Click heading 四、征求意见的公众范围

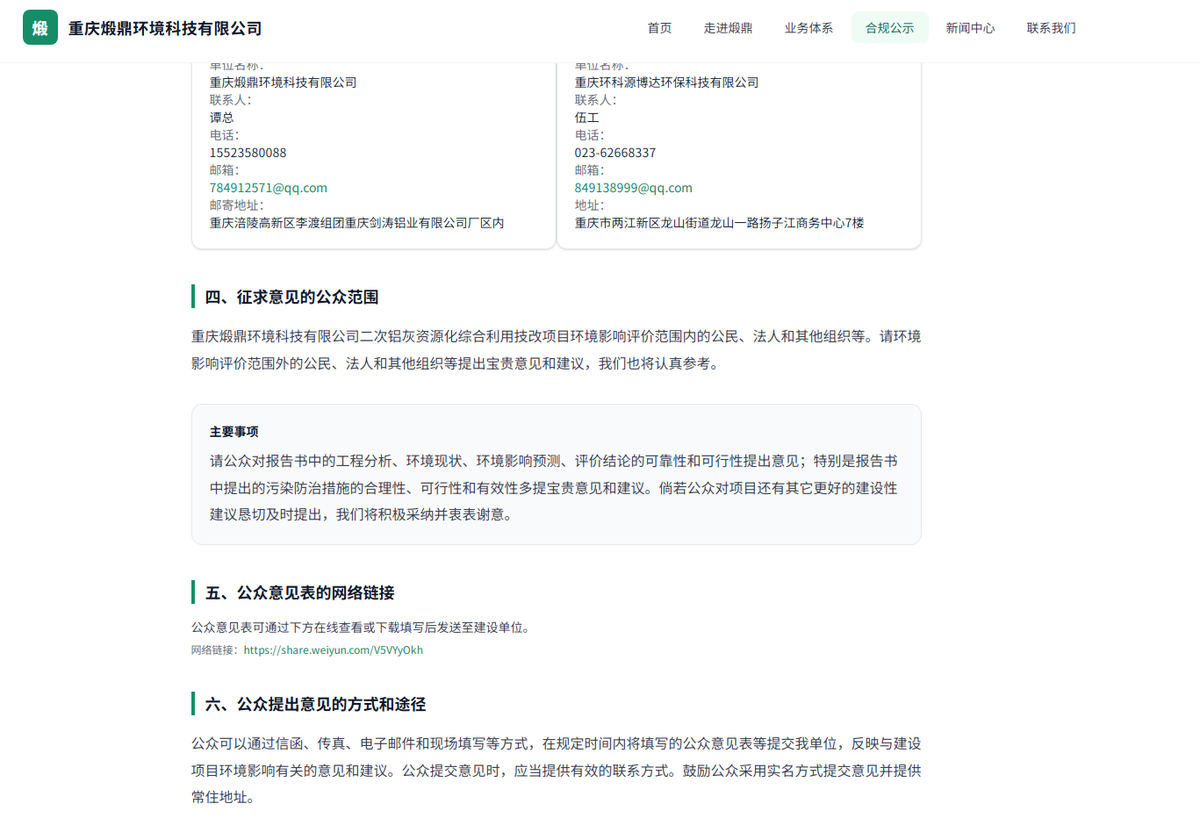[291, 297]
